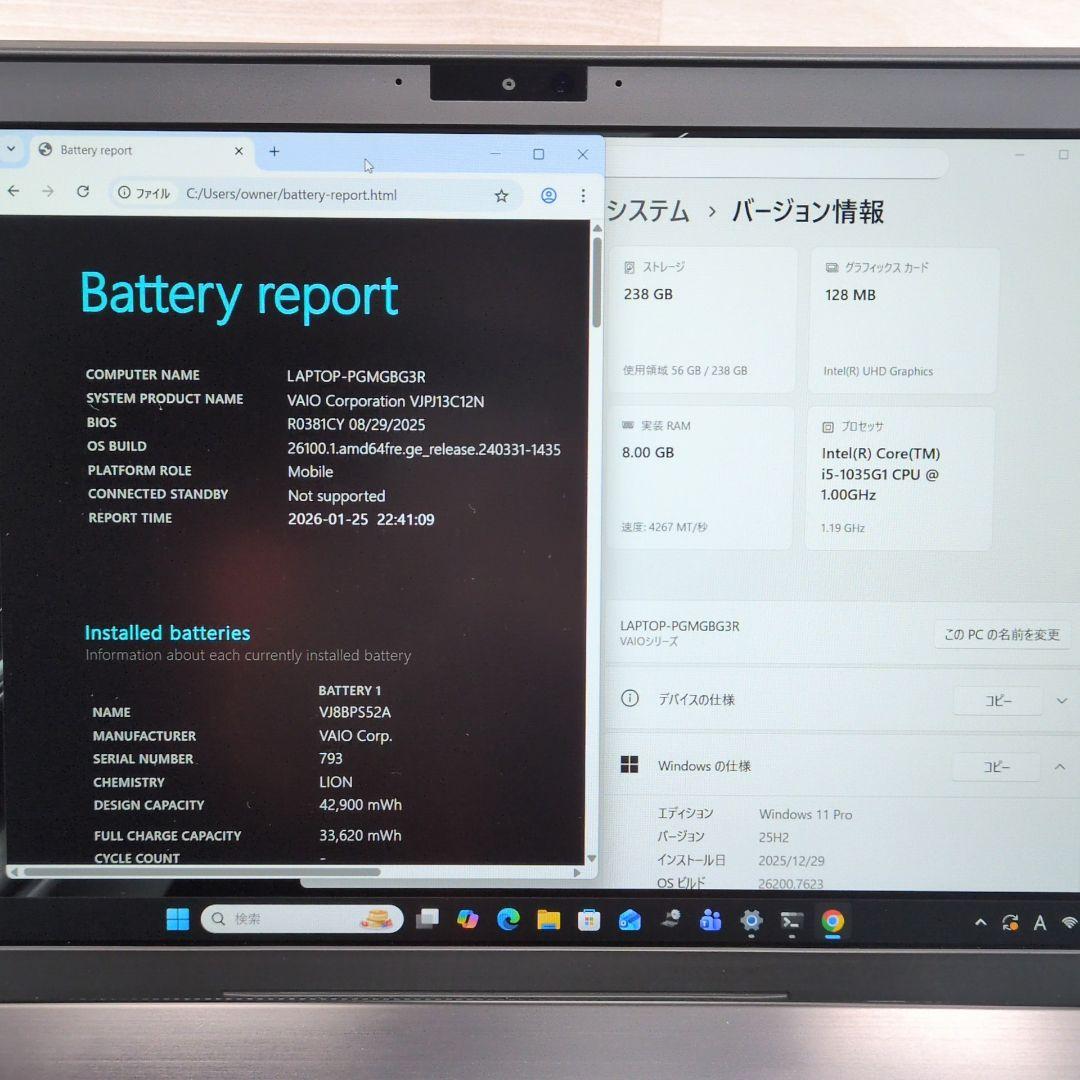Click the Chrome icon in the taskbar

(833, 919)
